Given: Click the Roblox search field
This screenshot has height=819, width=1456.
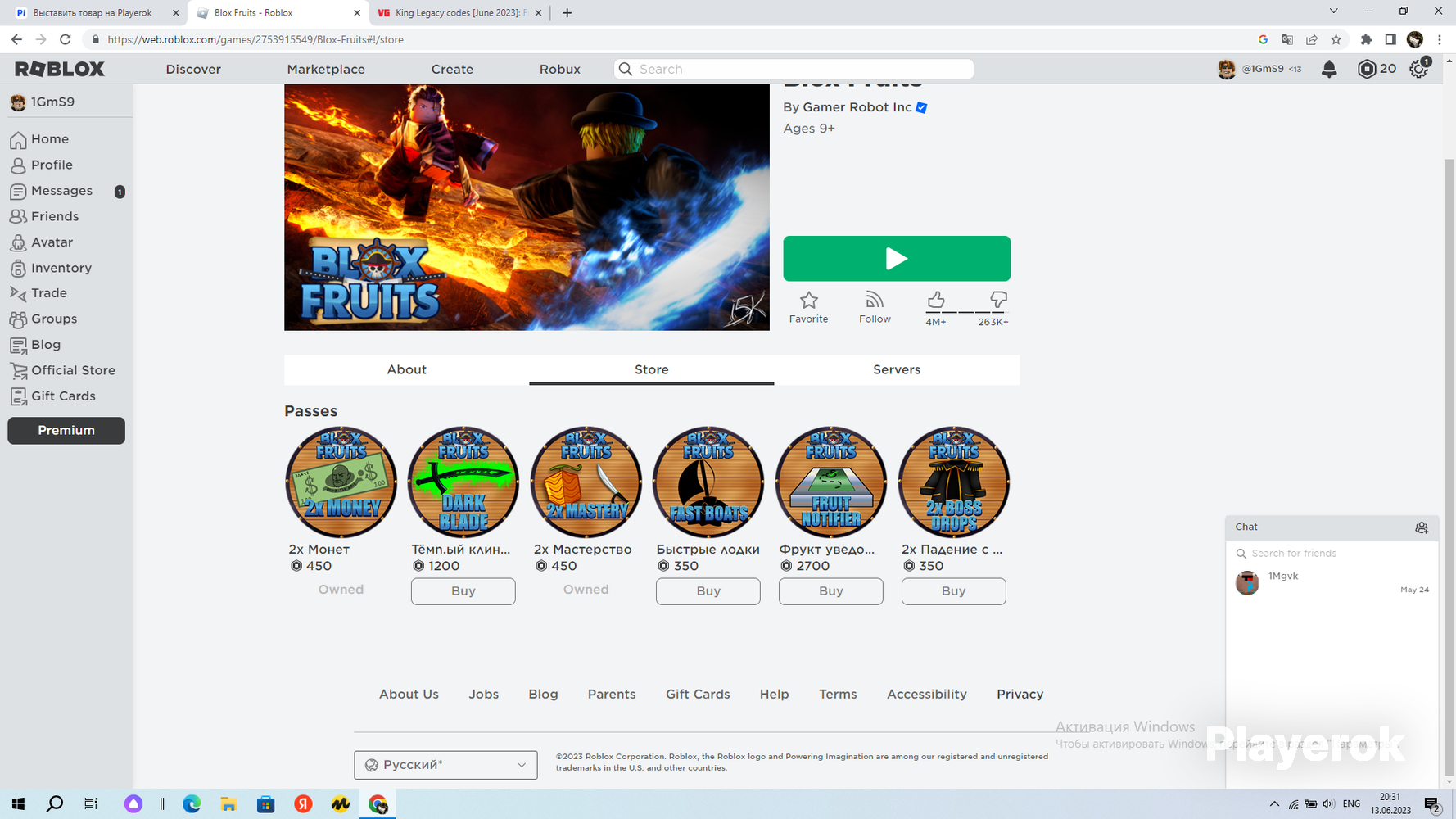Looking at the screenshot, I should (794, 70).
